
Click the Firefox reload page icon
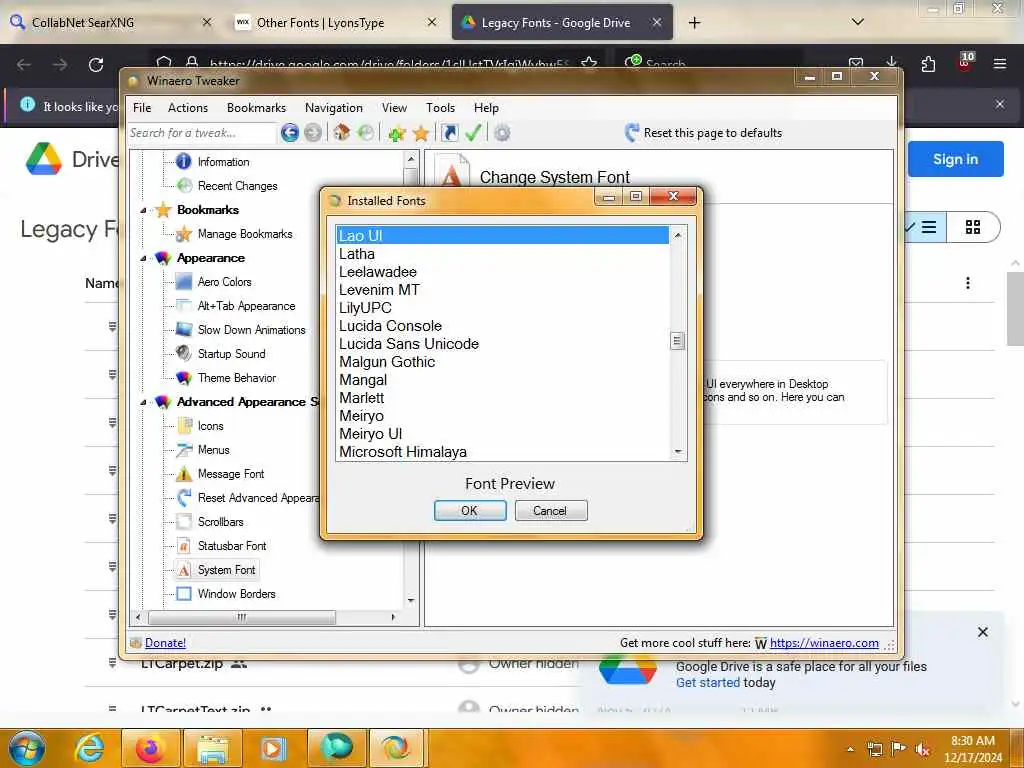click(96, 65)
